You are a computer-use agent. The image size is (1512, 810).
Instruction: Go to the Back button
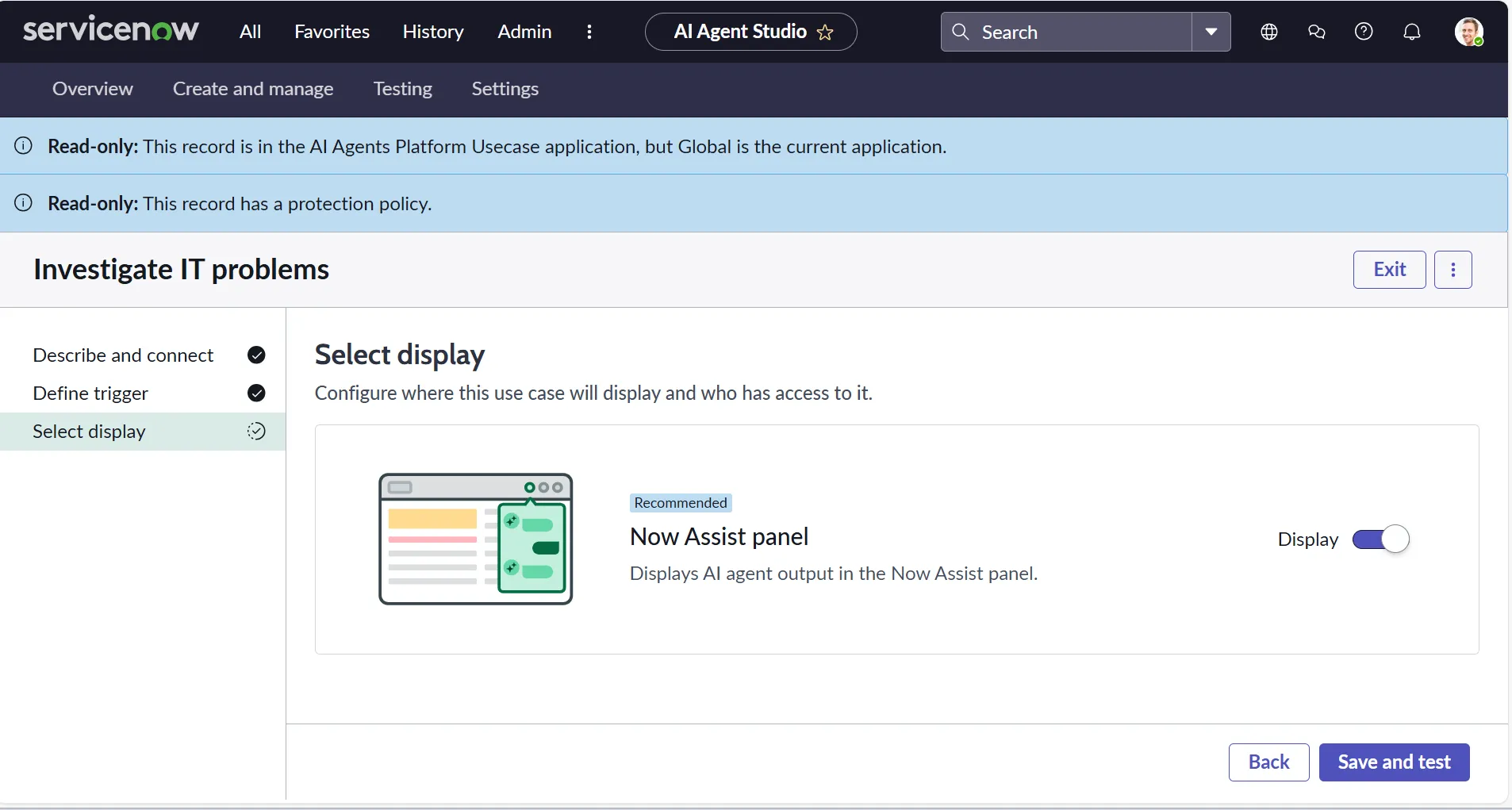pos(1268,762)
